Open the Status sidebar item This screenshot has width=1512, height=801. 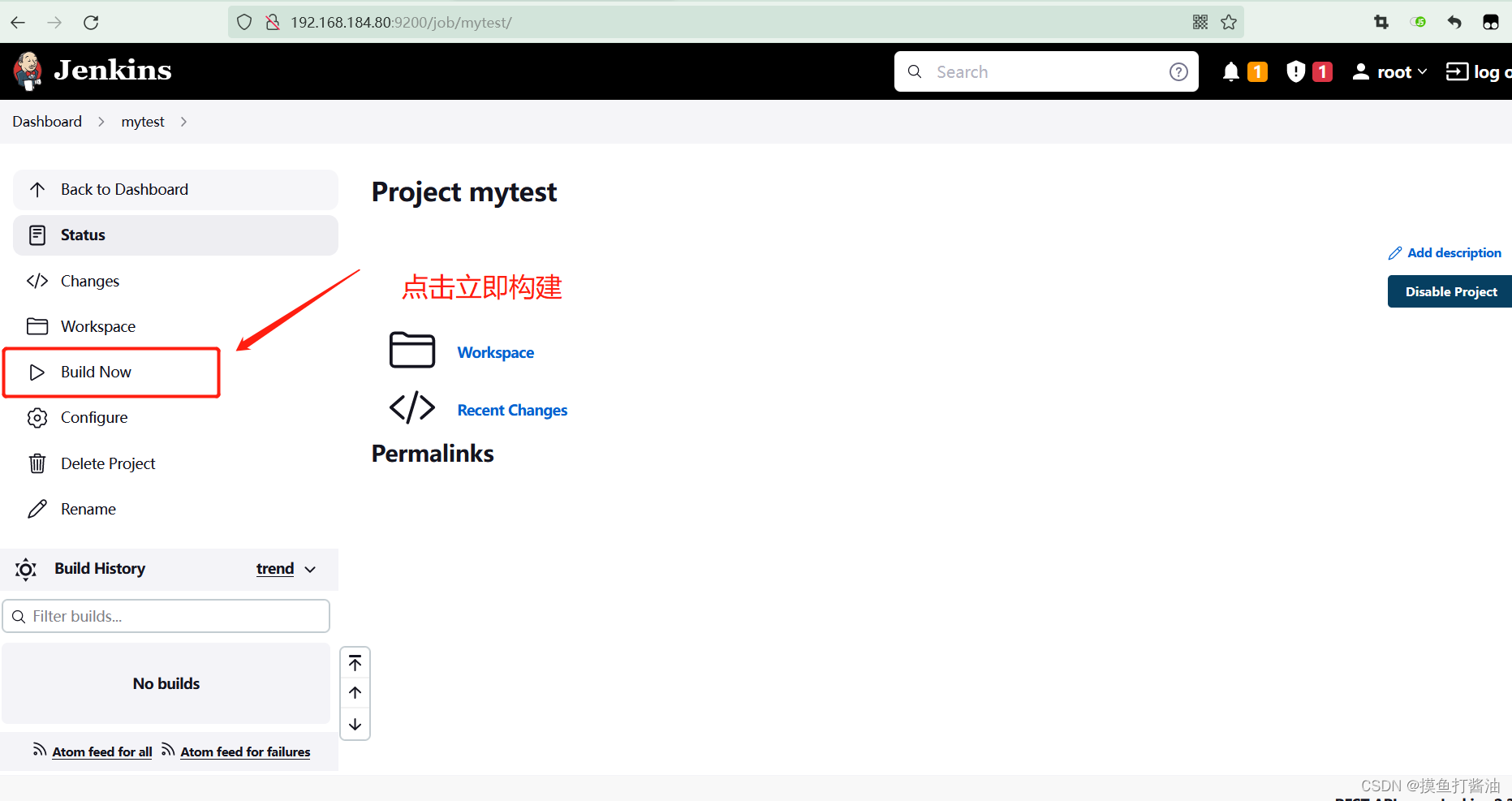click(175, 235)
